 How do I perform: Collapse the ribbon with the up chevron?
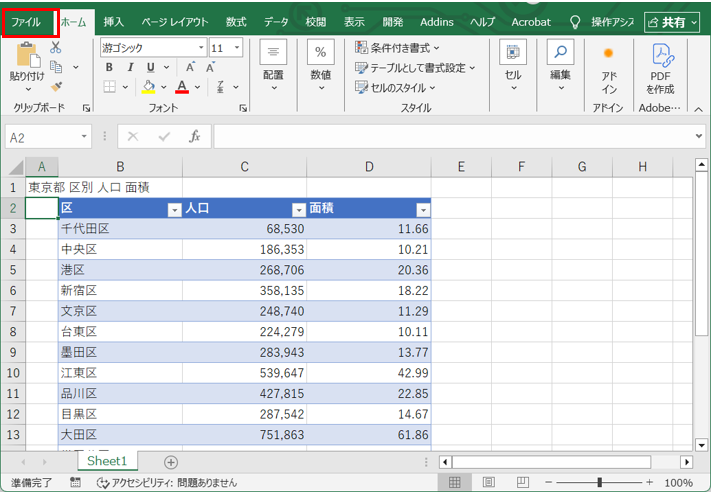pyautogui.click(x=699, y=109)
